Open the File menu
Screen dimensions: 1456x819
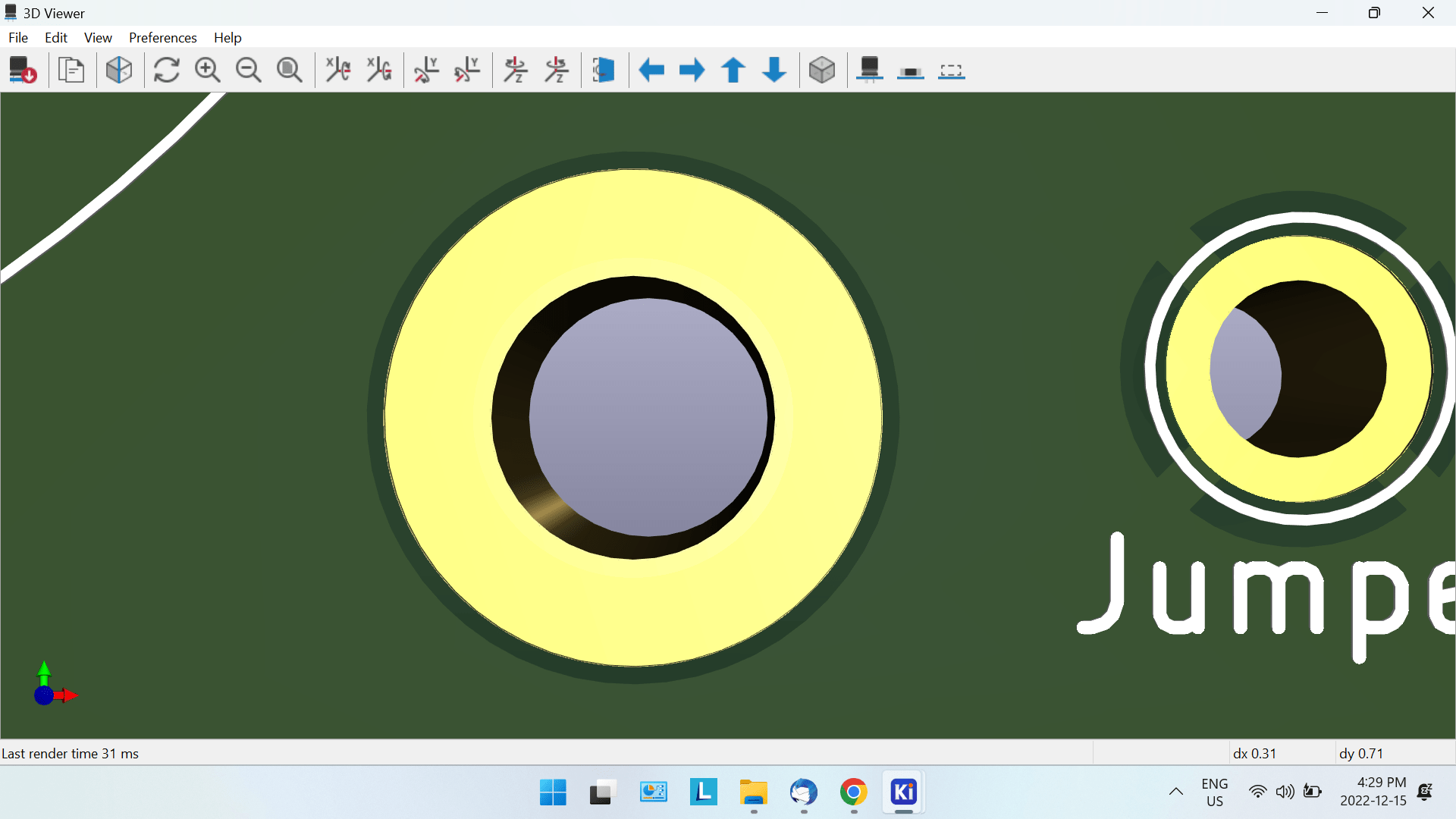[x=18, y=37]
